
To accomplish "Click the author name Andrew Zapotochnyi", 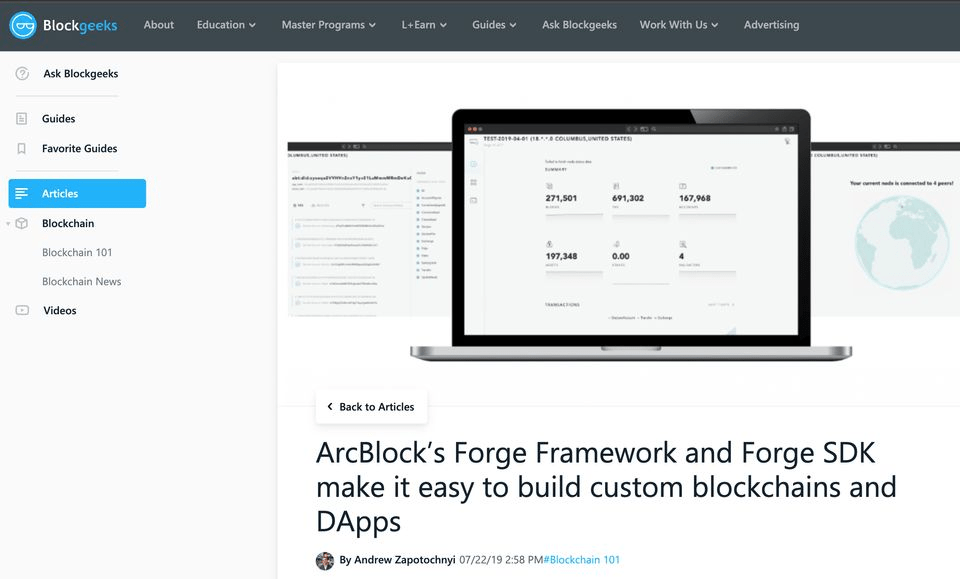I will click(405, 560).
